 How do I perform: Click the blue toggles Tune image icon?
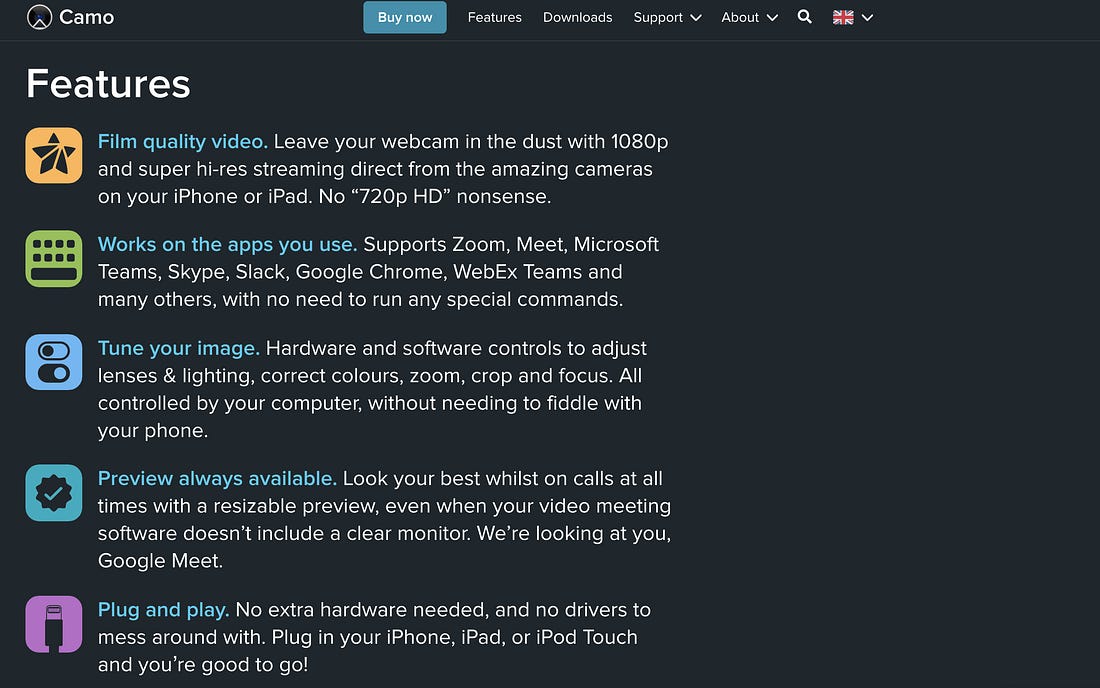[x=54, y=362]
